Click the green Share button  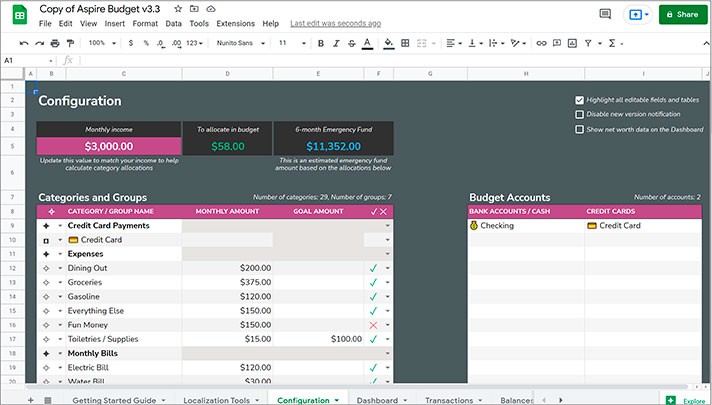coord(682,15)
